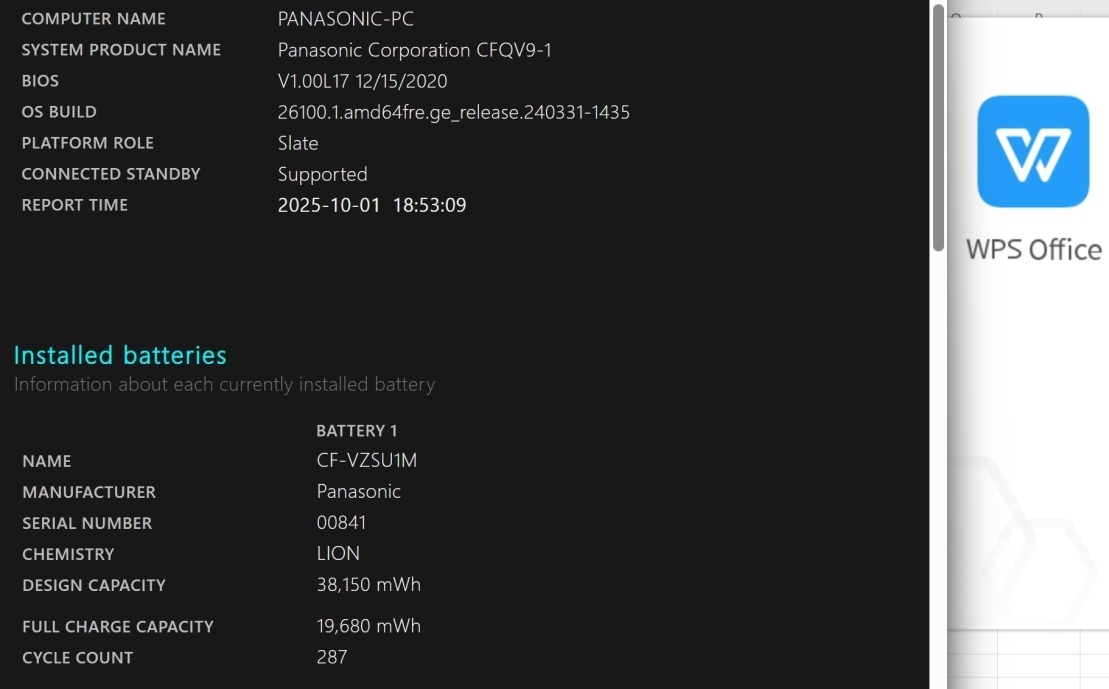1109x689 pixels.
Task: Click the WPS Office logo icon
Action: click(x=1033, y=151)
